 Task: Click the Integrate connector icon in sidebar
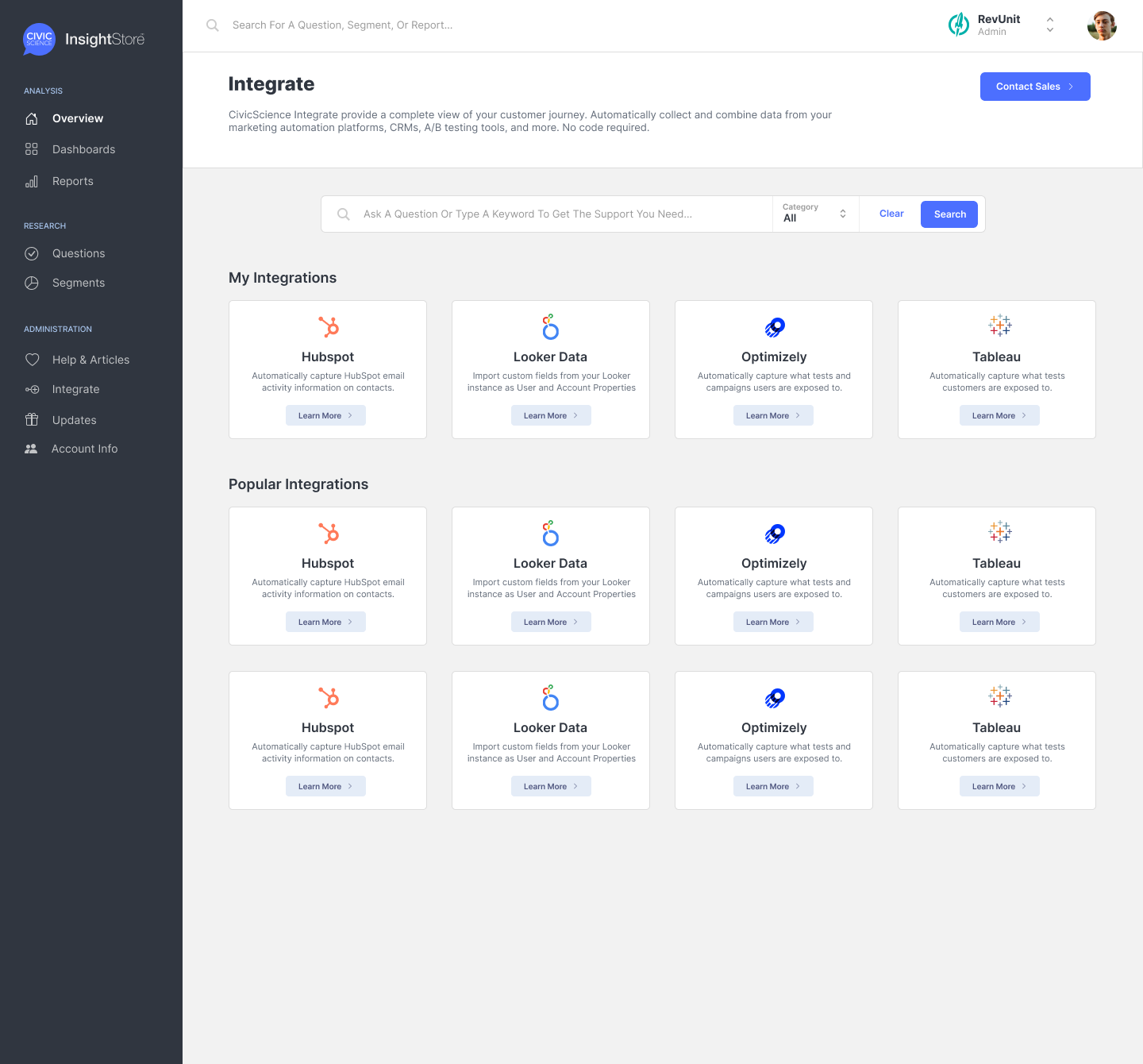point(32,389)
